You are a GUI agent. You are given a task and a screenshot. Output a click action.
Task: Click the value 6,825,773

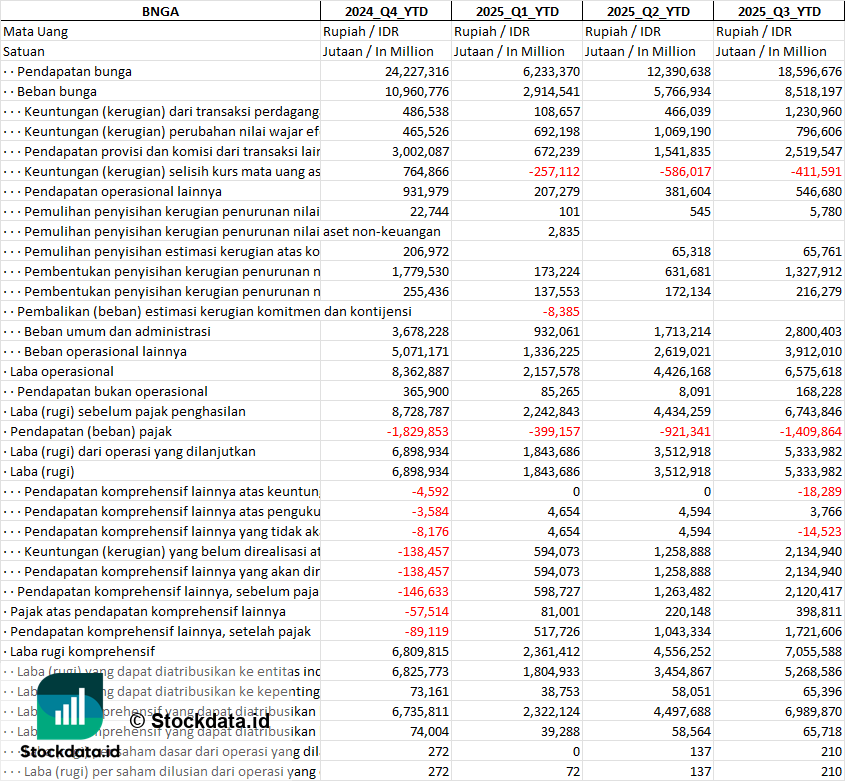click(x=420, y=671)
